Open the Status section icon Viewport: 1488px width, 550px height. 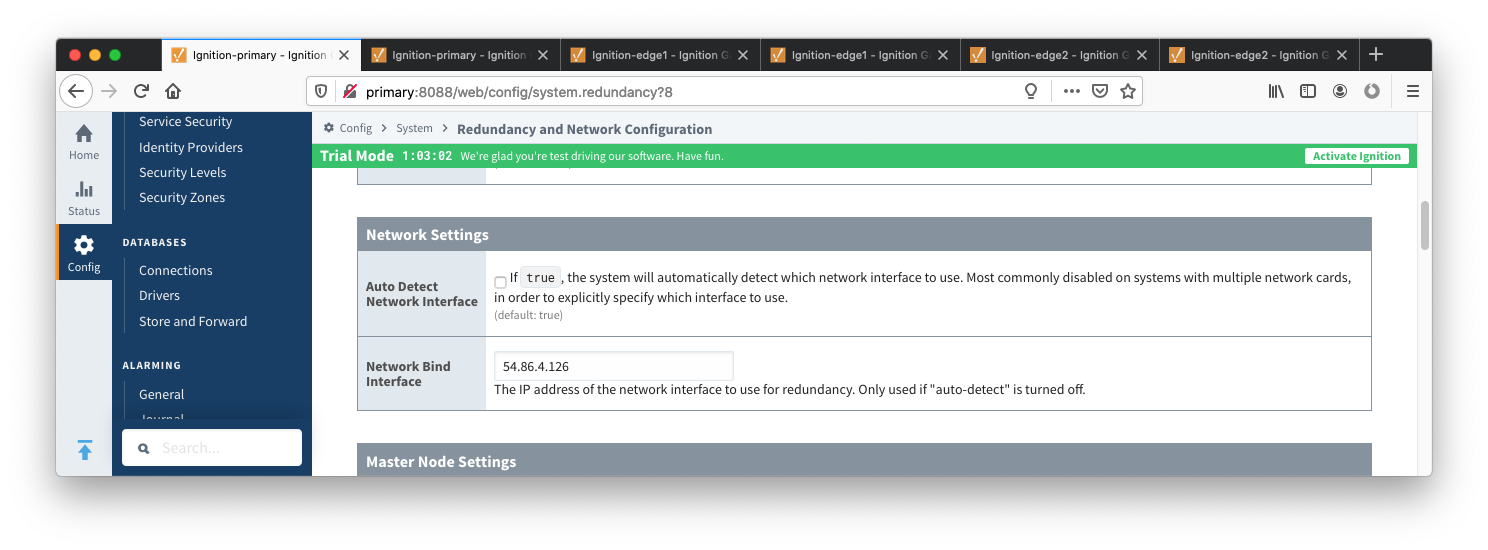pyautogui.click(x=84, y=189)
